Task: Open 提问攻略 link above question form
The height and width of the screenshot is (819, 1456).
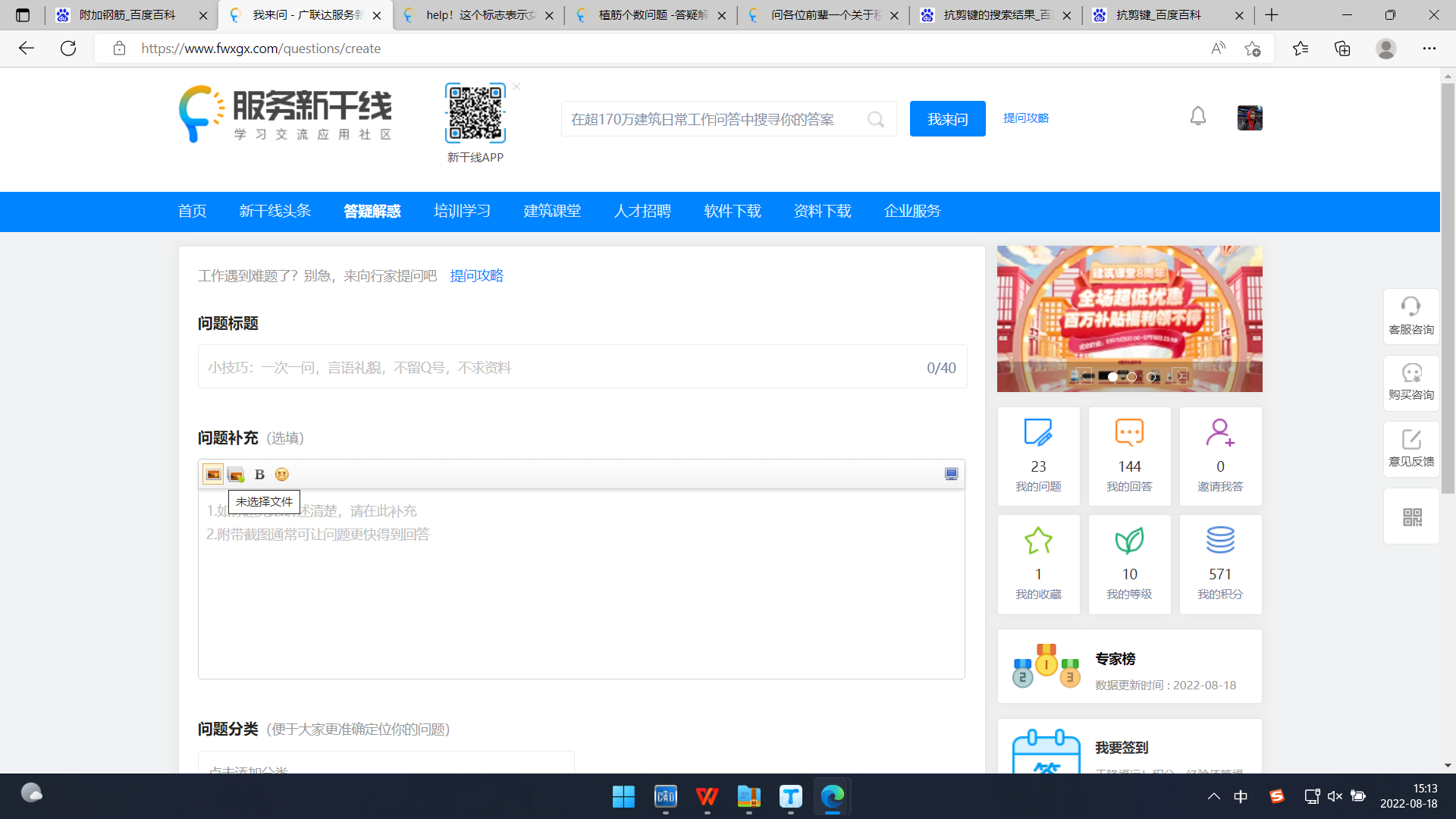Action: pos(476,276)
